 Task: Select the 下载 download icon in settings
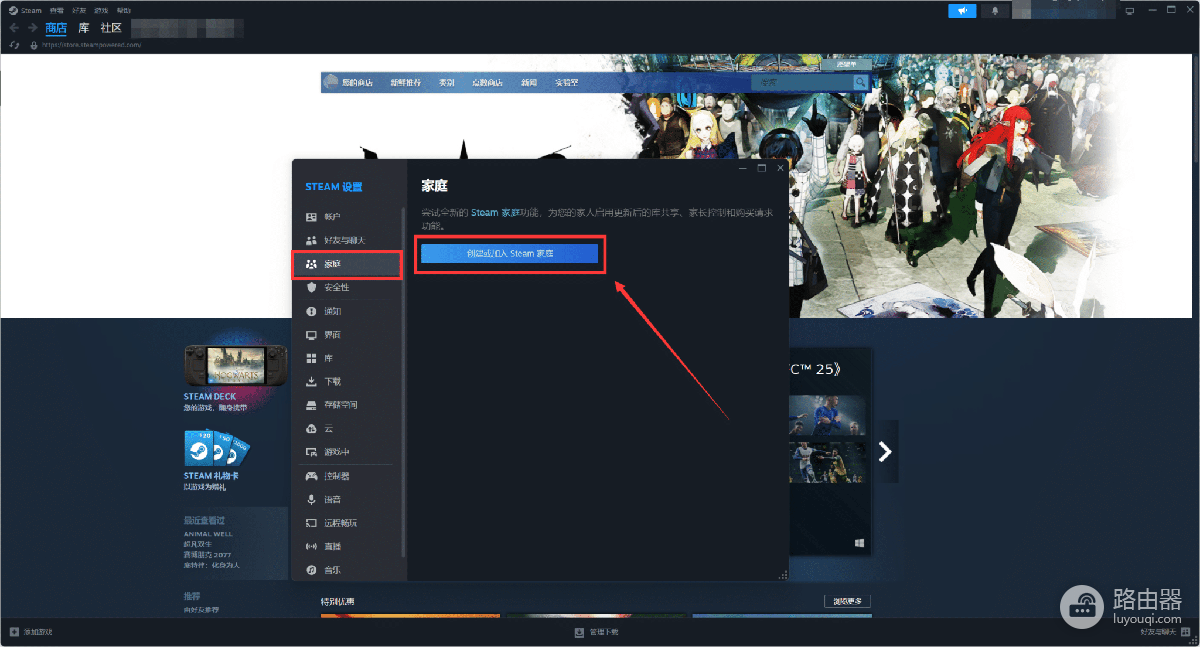311,382
